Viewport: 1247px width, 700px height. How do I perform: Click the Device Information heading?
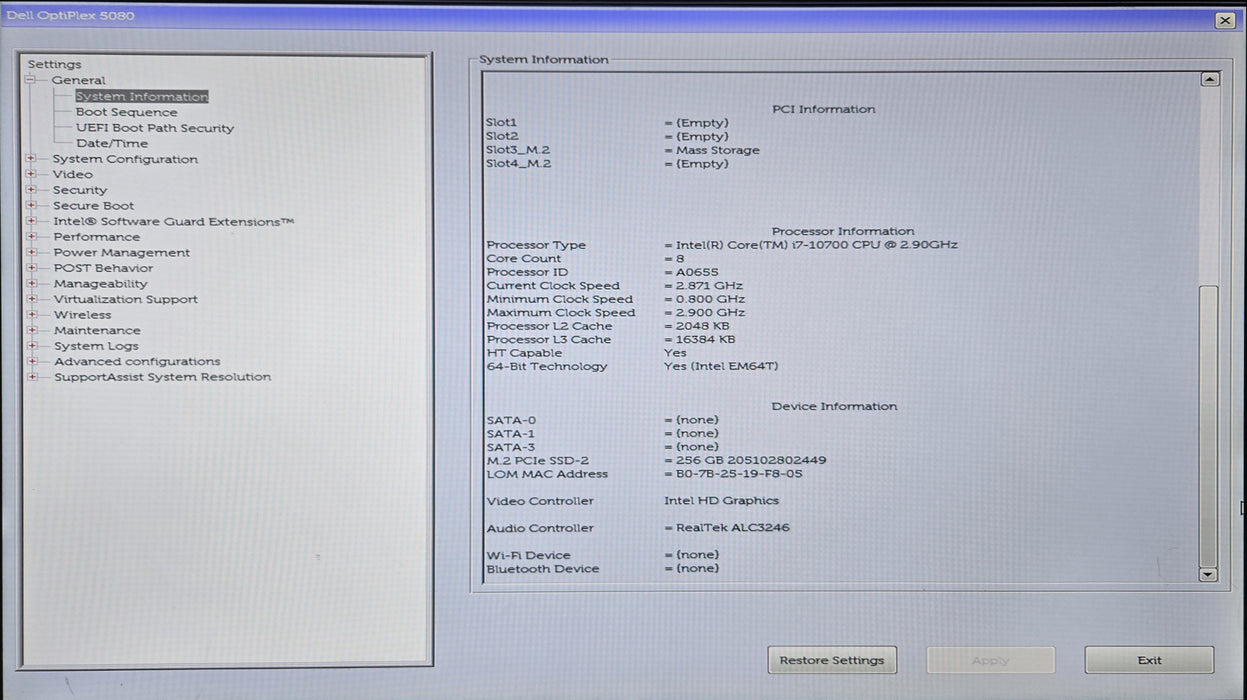[834, 406]
